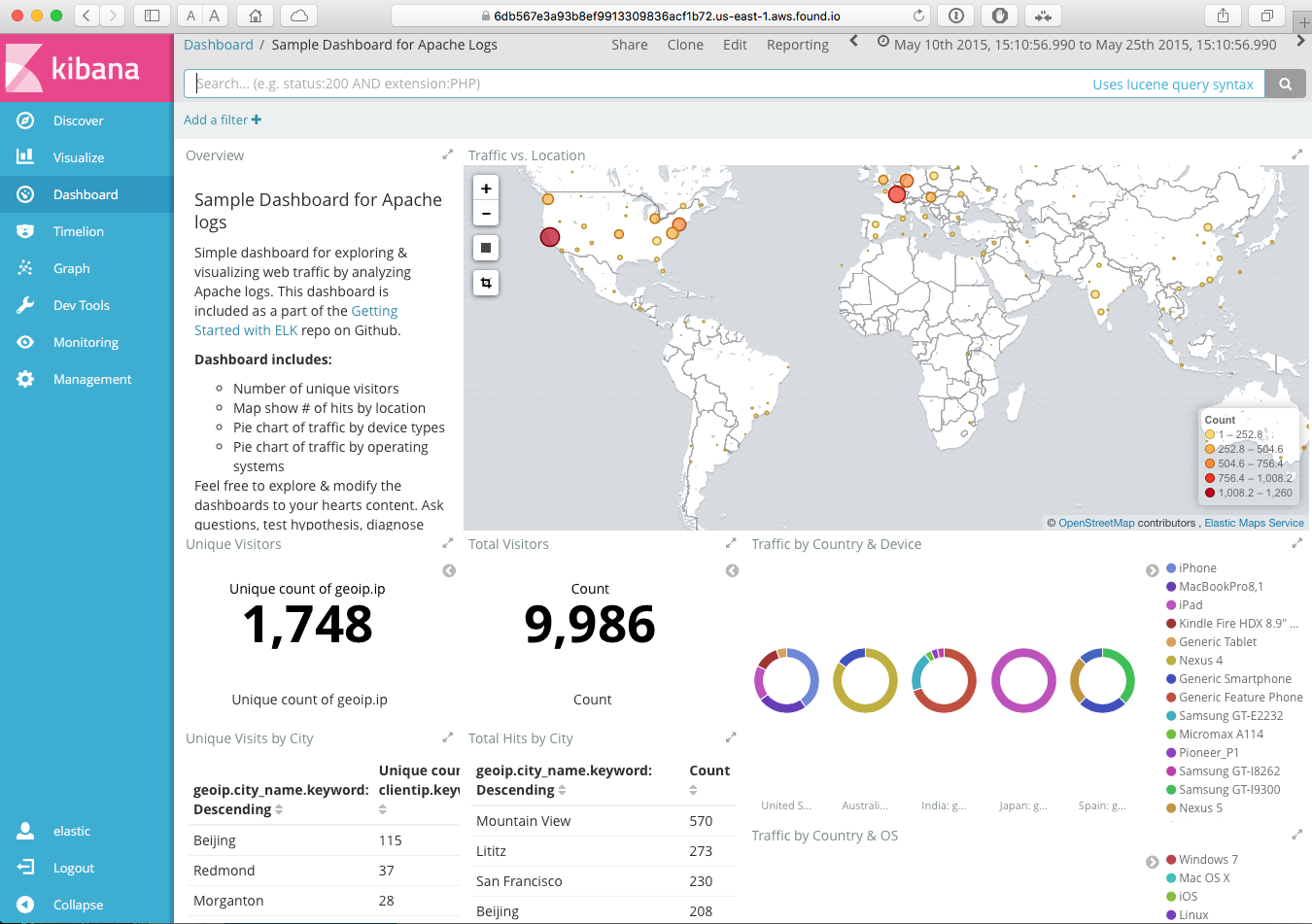Open Getting Started with ELK link
The image size is (1312, 924).
(x=296, y=321)
